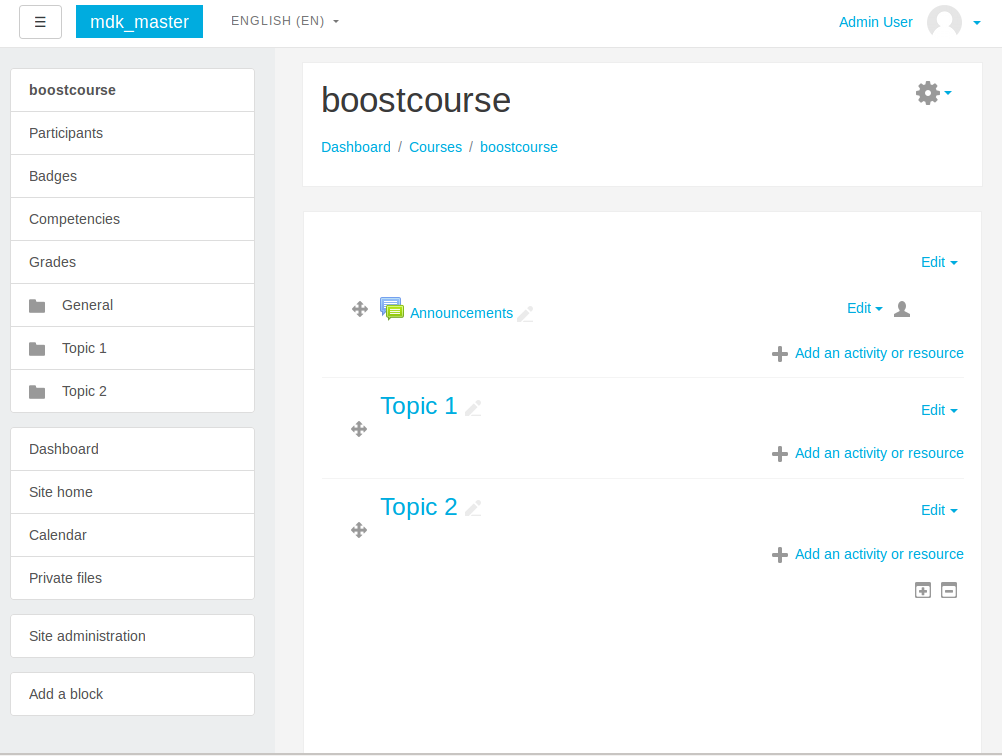Click the plus icon in General section
The height and width of the screenshot is (756, 1002).
pos(780,354)
